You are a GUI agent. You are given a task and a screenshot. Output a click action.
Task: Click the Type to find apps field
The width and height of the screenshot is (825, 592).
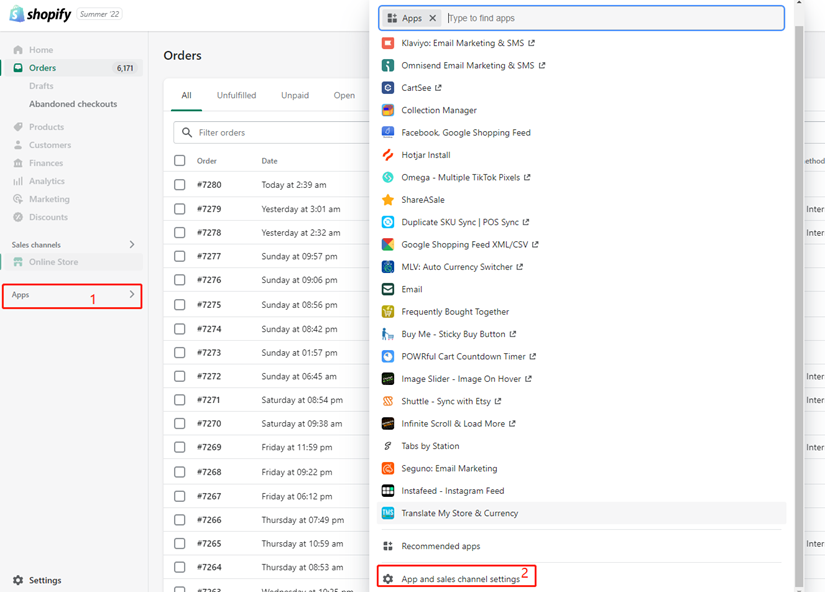pyautogui.click(x=613, y=18)
